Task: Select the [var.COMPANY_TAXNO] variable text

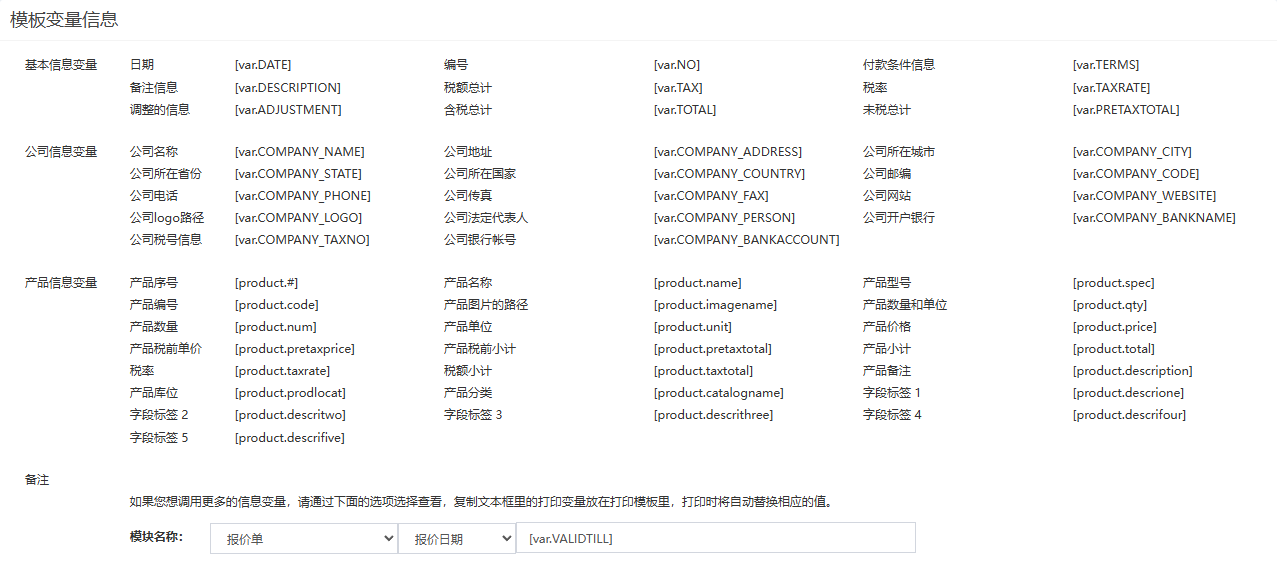Action: pyautogui.click(x=302, y=240)
